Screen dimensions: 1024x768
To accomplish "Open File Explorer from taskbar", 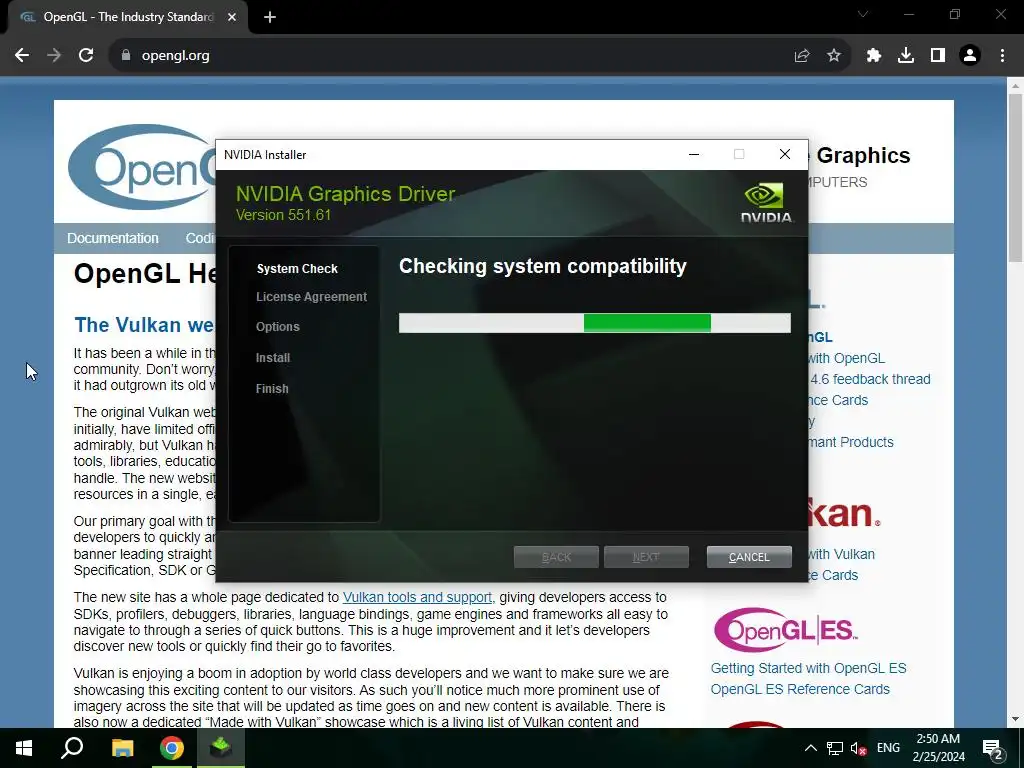I will click(x=122, y=748).
